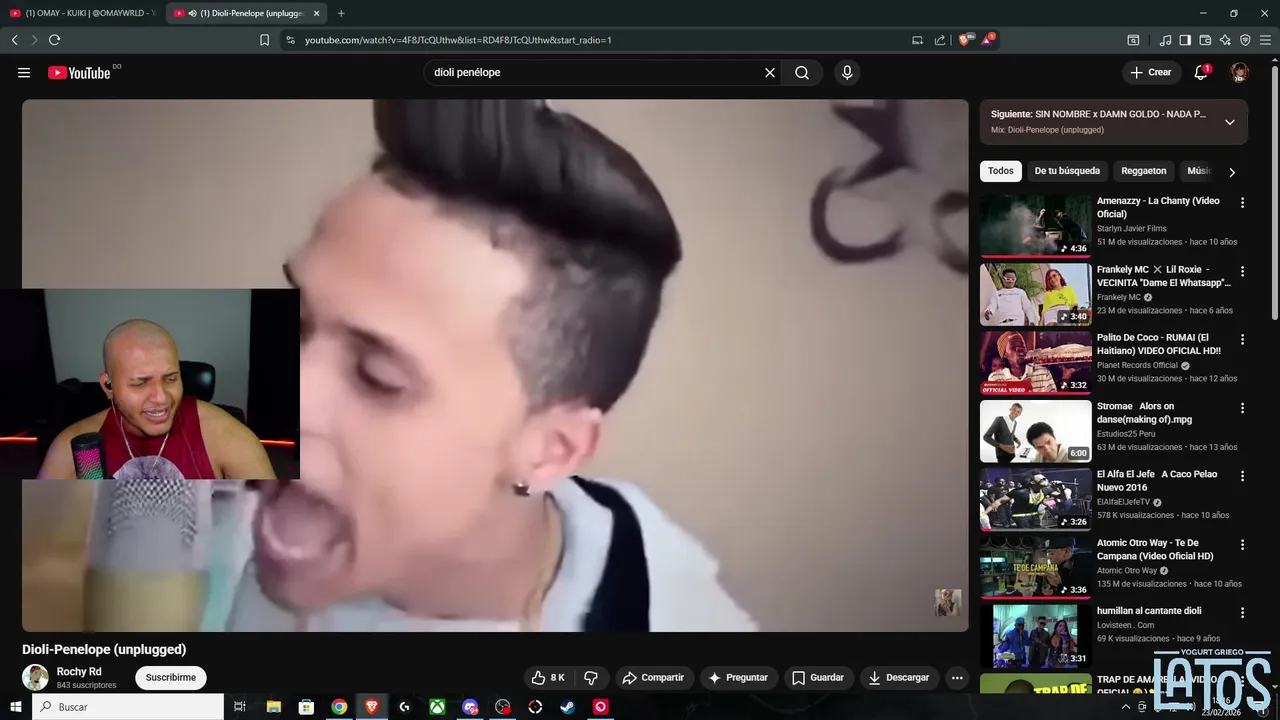1280x720 pixels.
Task: Open the Brave VPN shield icon
Action: 1245,40
